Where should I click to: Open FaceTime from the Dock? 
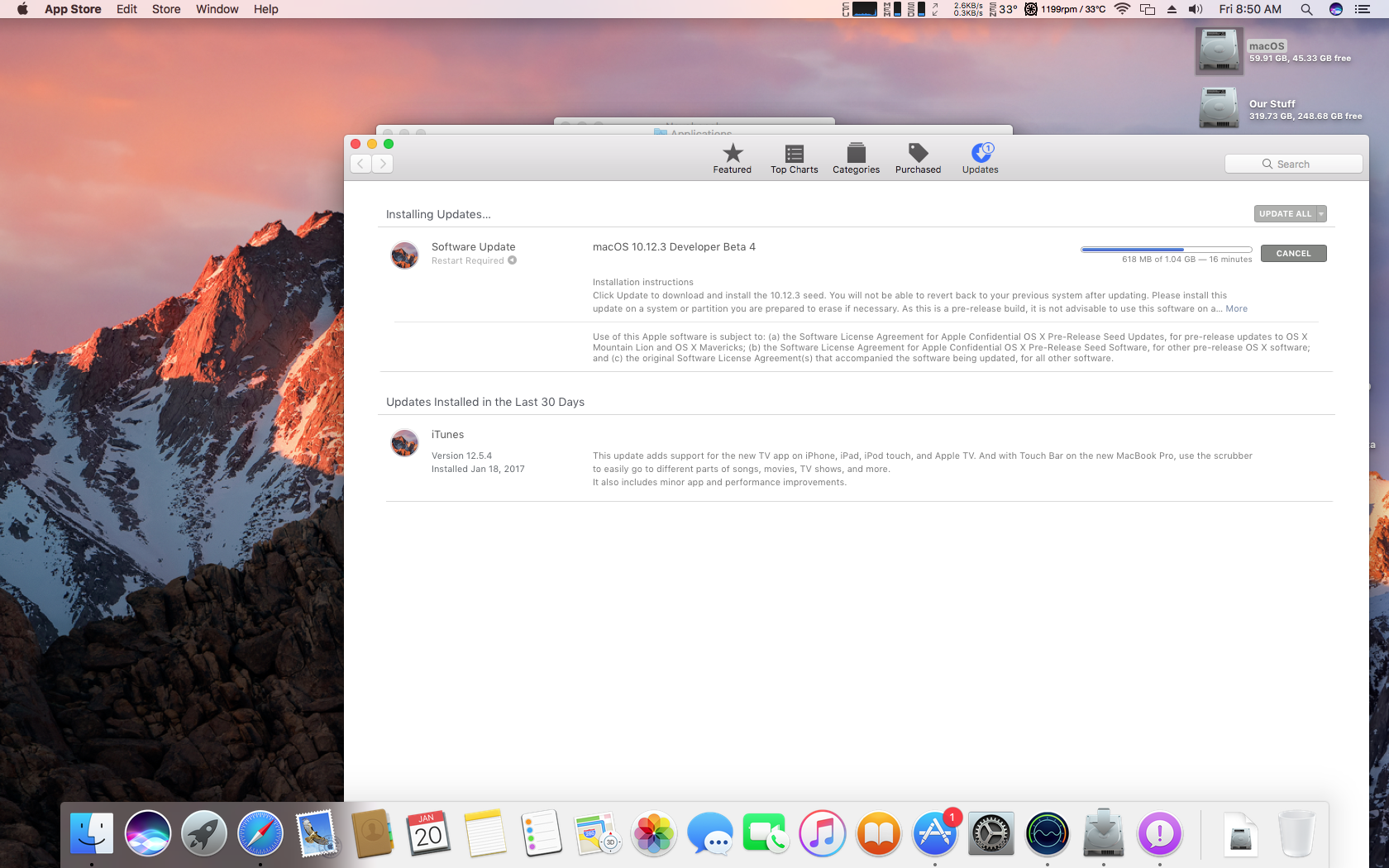766,833
